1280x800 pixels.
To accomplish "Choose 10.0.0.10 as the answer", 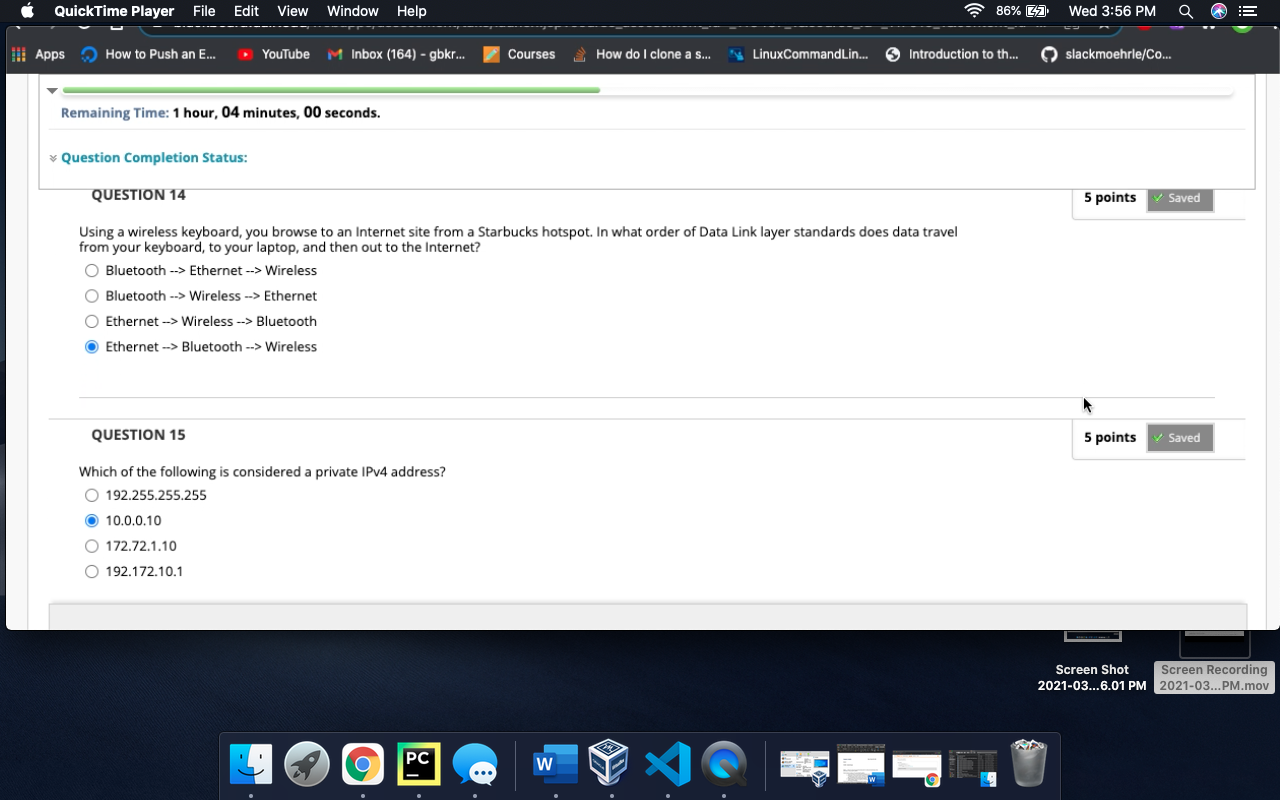I will coord(92,520).
